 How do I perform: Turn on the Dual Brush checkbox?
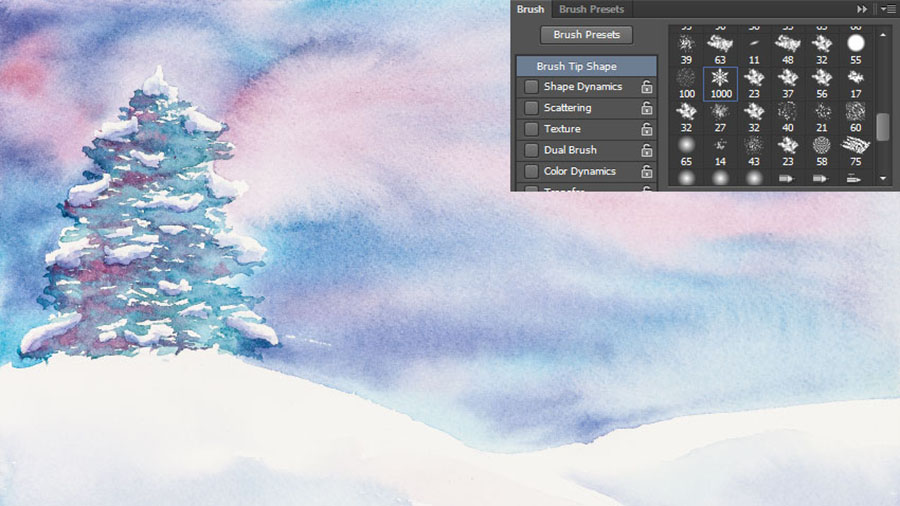tap(531, 150)
